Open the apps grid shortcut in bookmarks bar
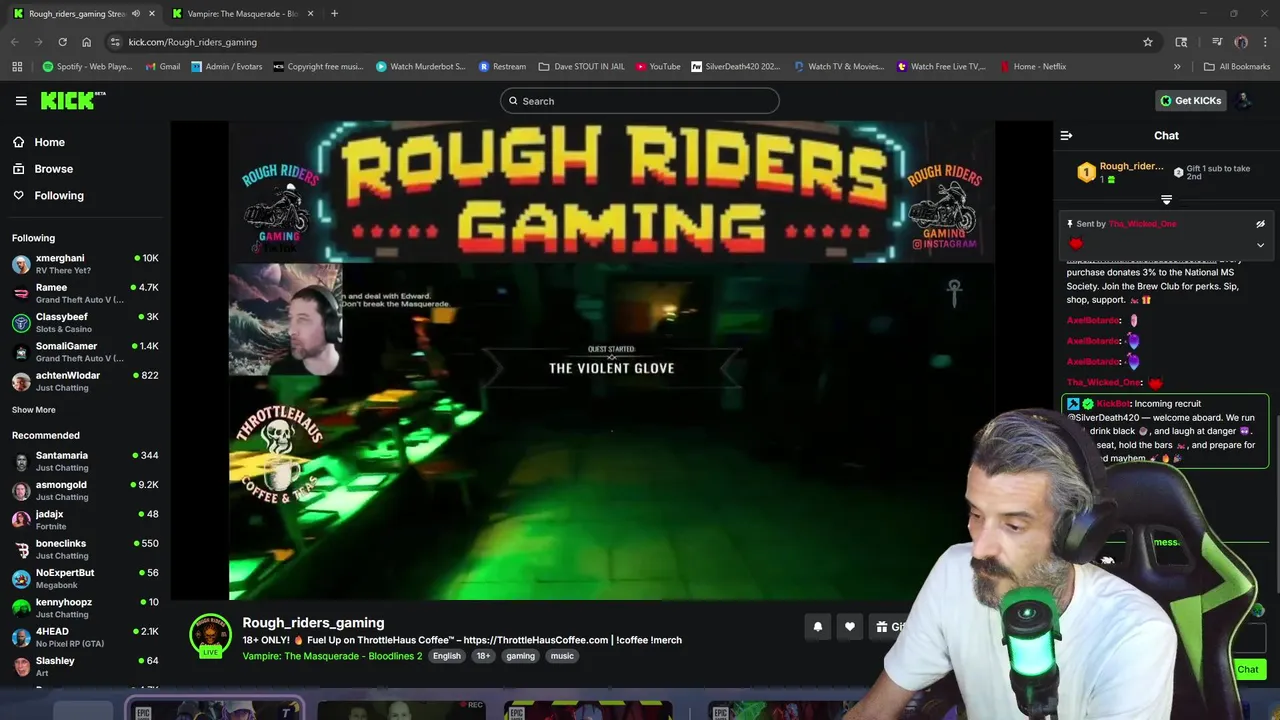Image resolution: width=1280 pixels, height=720 pixels. 17,67
